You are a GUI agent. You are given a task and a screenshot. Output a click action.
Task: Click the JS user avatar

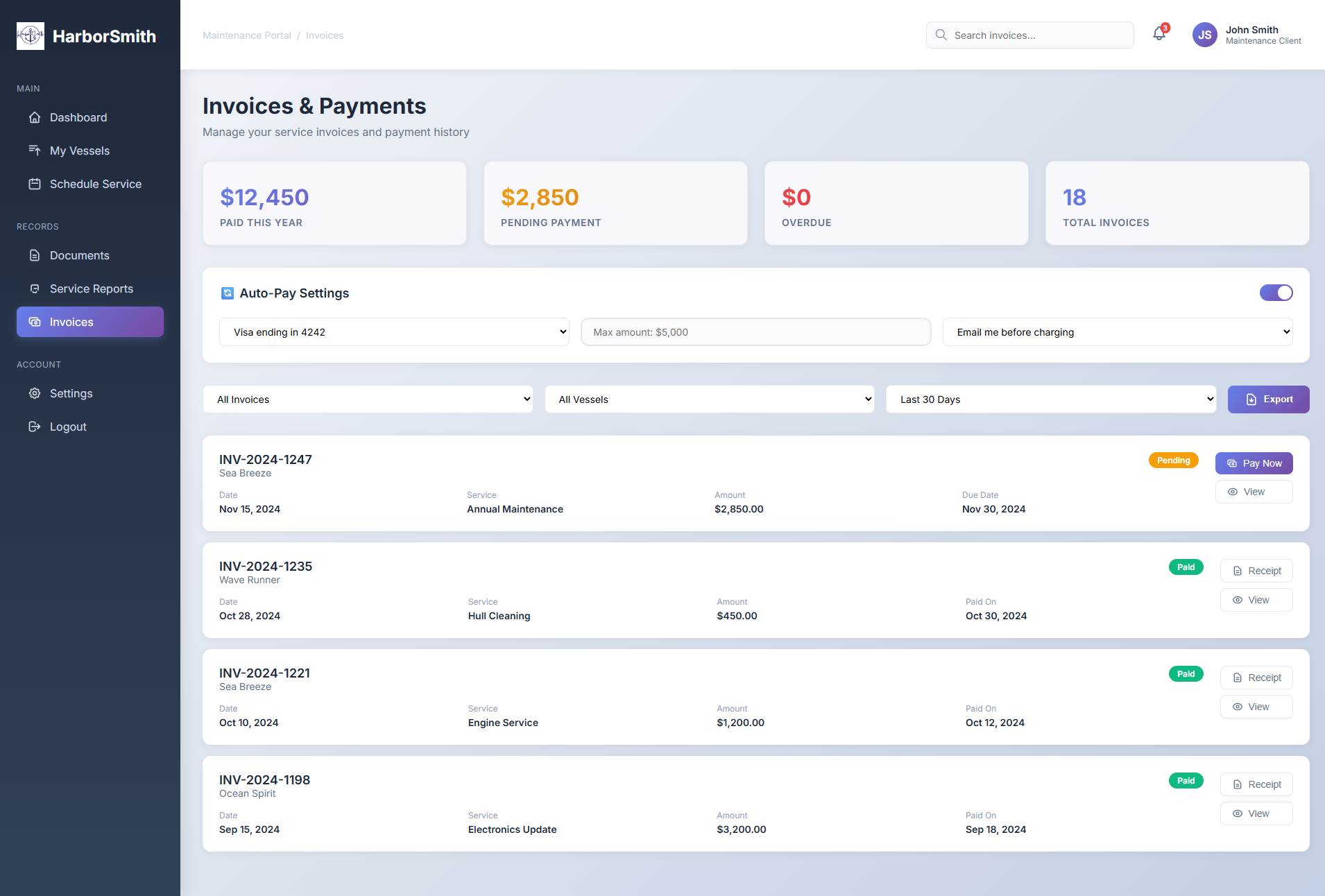point(1204,35)
